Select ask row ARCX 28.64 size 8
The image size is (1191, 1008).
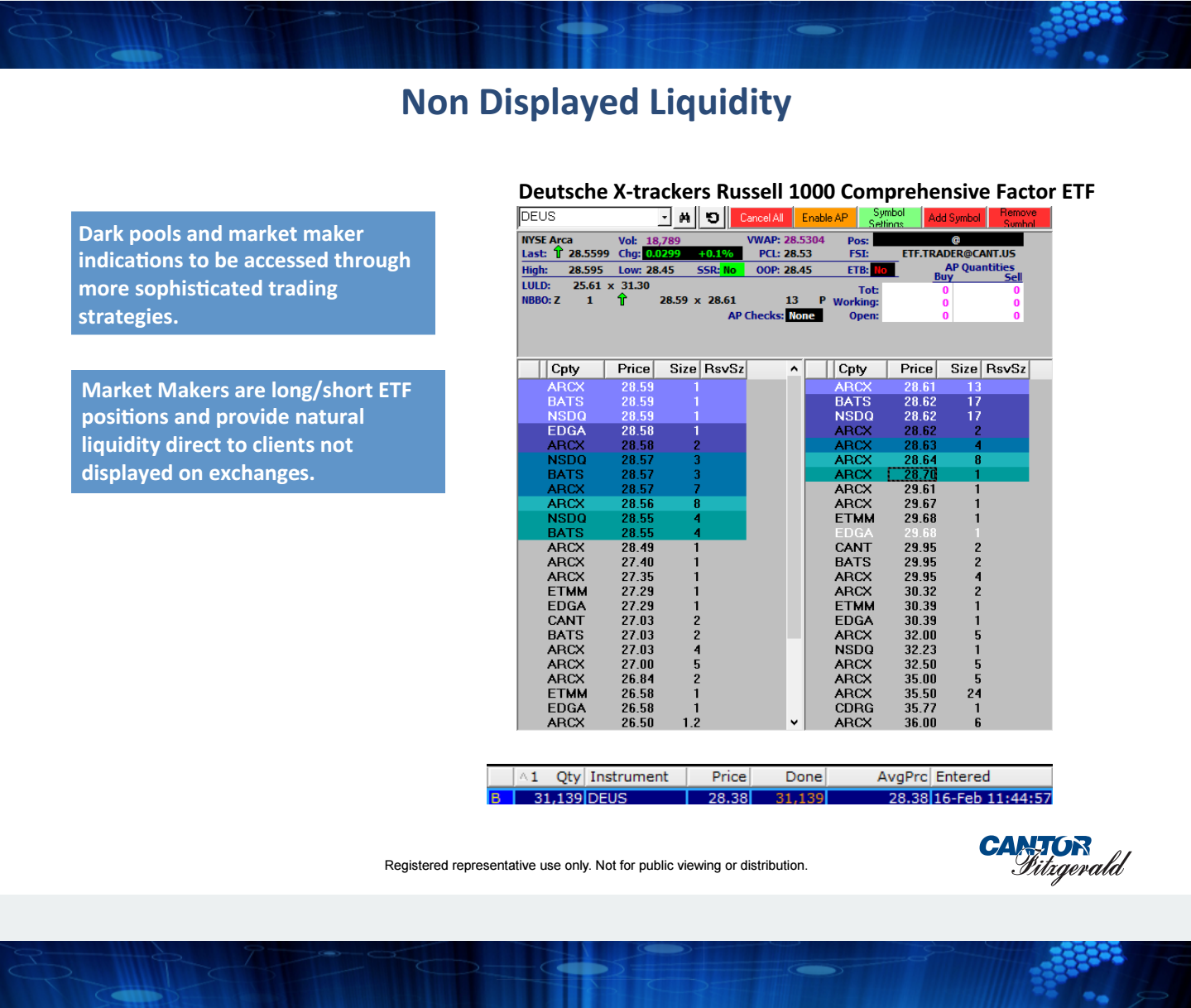[x=917, y=459]
